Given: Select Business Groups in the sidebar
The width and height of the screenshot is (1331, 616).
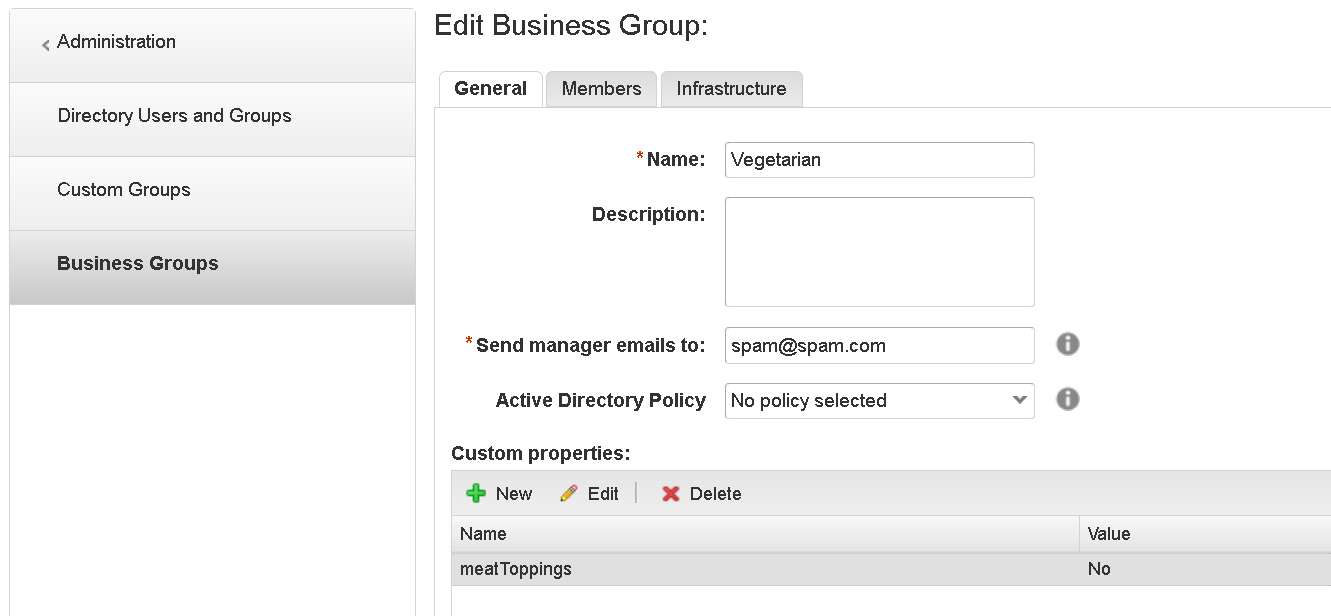Looking at the screenshot, I should 138,263.
